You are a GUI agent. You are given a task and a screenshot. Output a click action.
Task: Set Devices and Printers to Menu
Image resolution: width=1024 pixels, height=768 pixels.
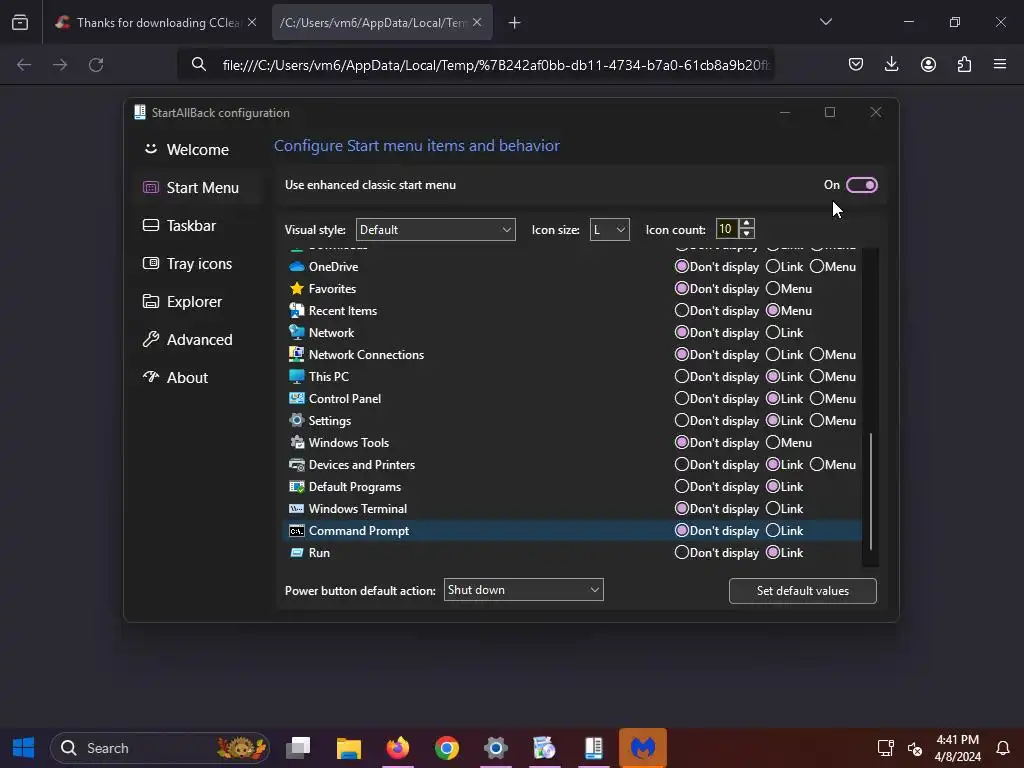pos(816,465)
